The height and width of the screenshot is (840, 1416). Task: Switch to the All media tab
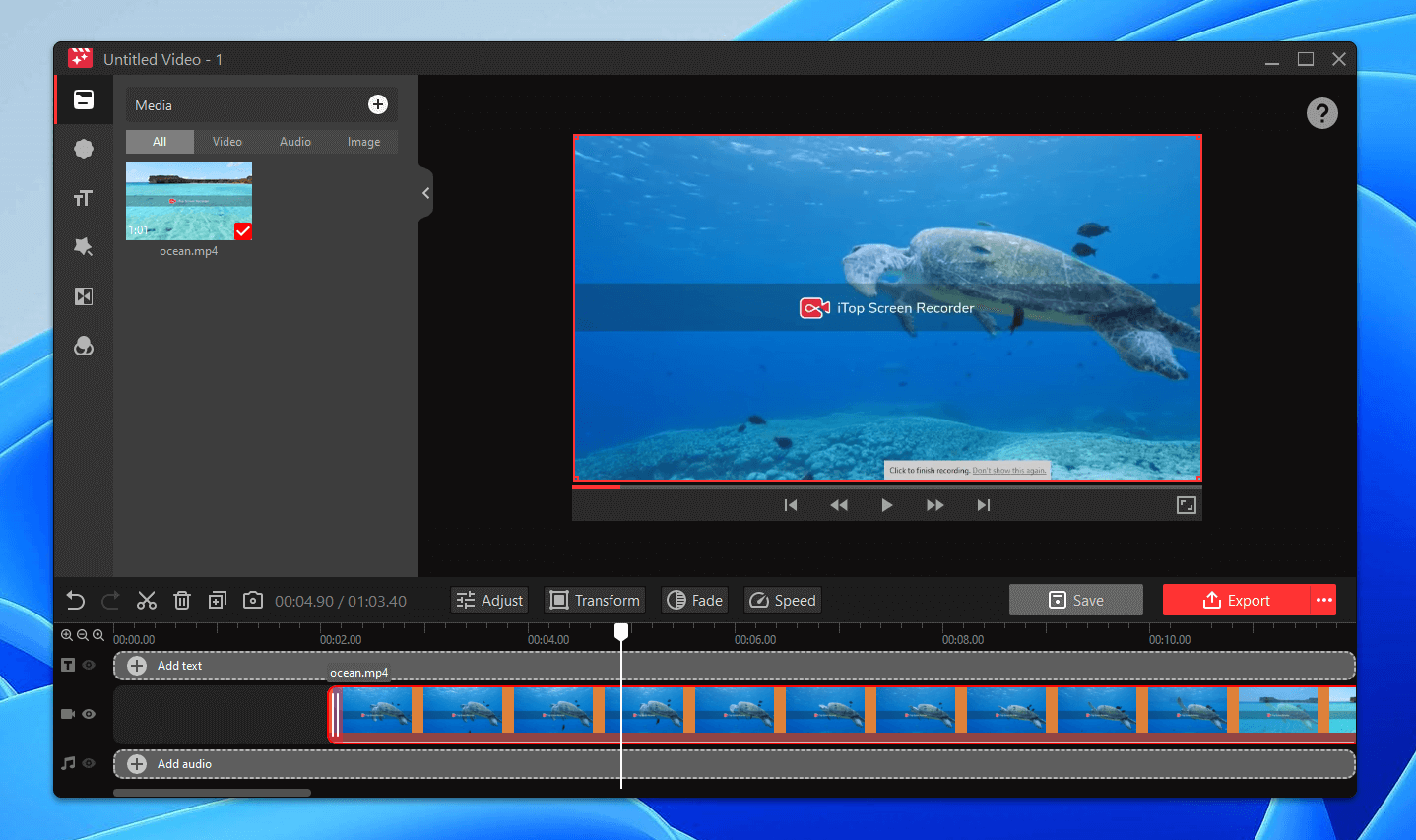160,142
